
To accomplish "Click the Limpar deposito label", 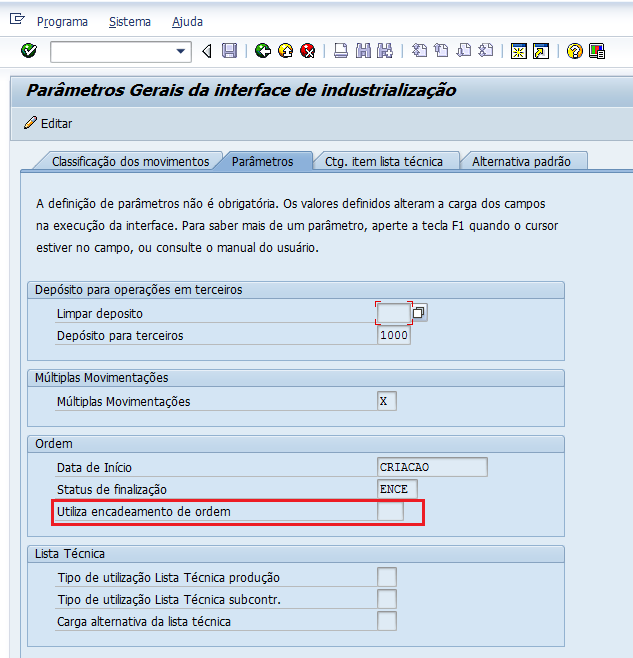I will (x=100, y=314).
